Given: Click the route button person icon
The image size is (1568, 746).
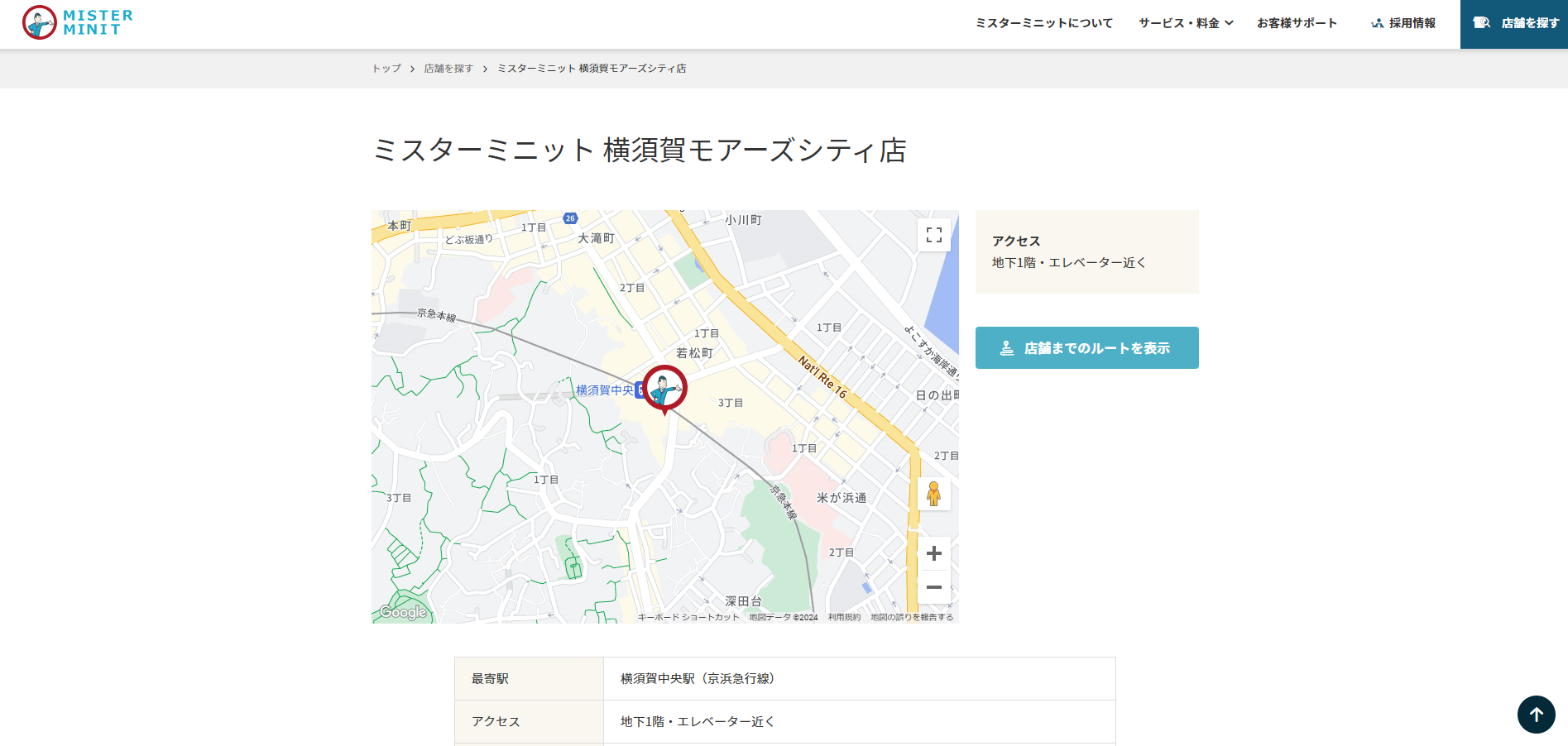Looking at the screenshot, I should point(1007,348).
